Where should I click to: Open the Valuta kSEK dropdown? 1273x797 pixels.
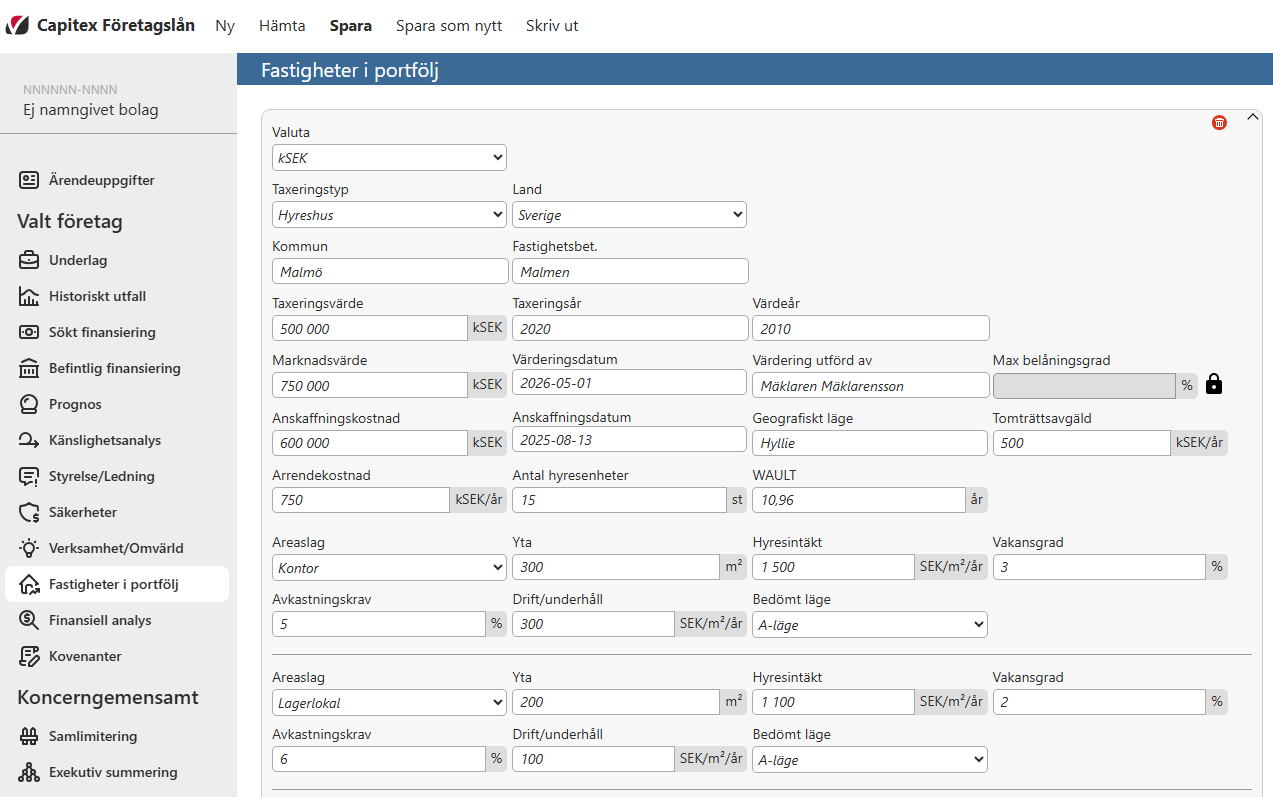(x=389, y=157)
